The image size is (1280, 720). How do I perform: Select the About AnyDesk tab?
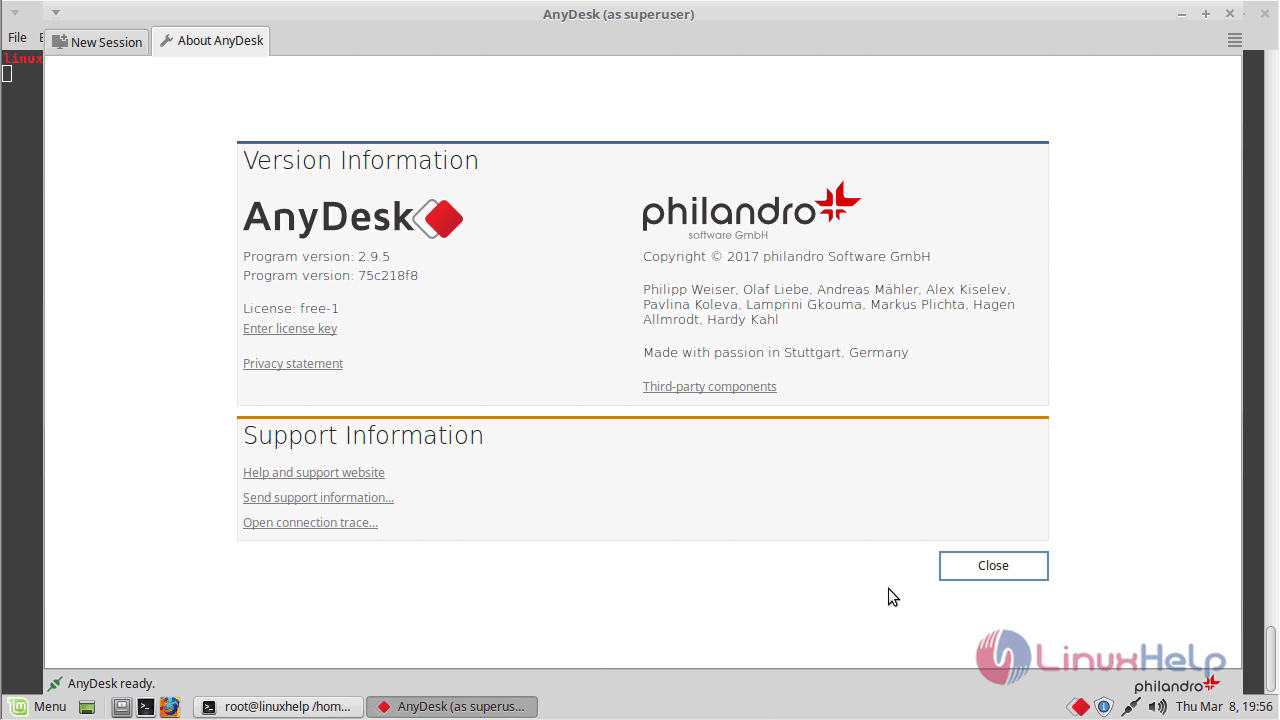(x=211, y=41)
